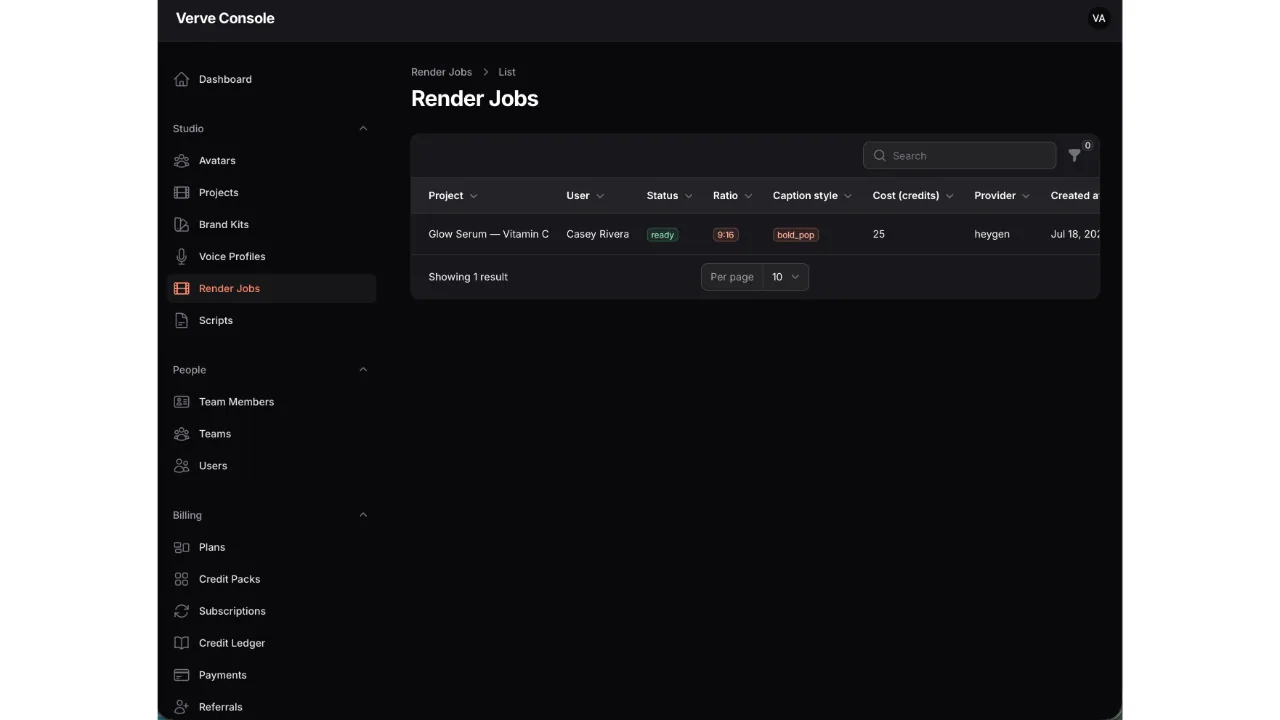Click the bold_pop caption badge
1280x720 pixels.
click(795, 235)
